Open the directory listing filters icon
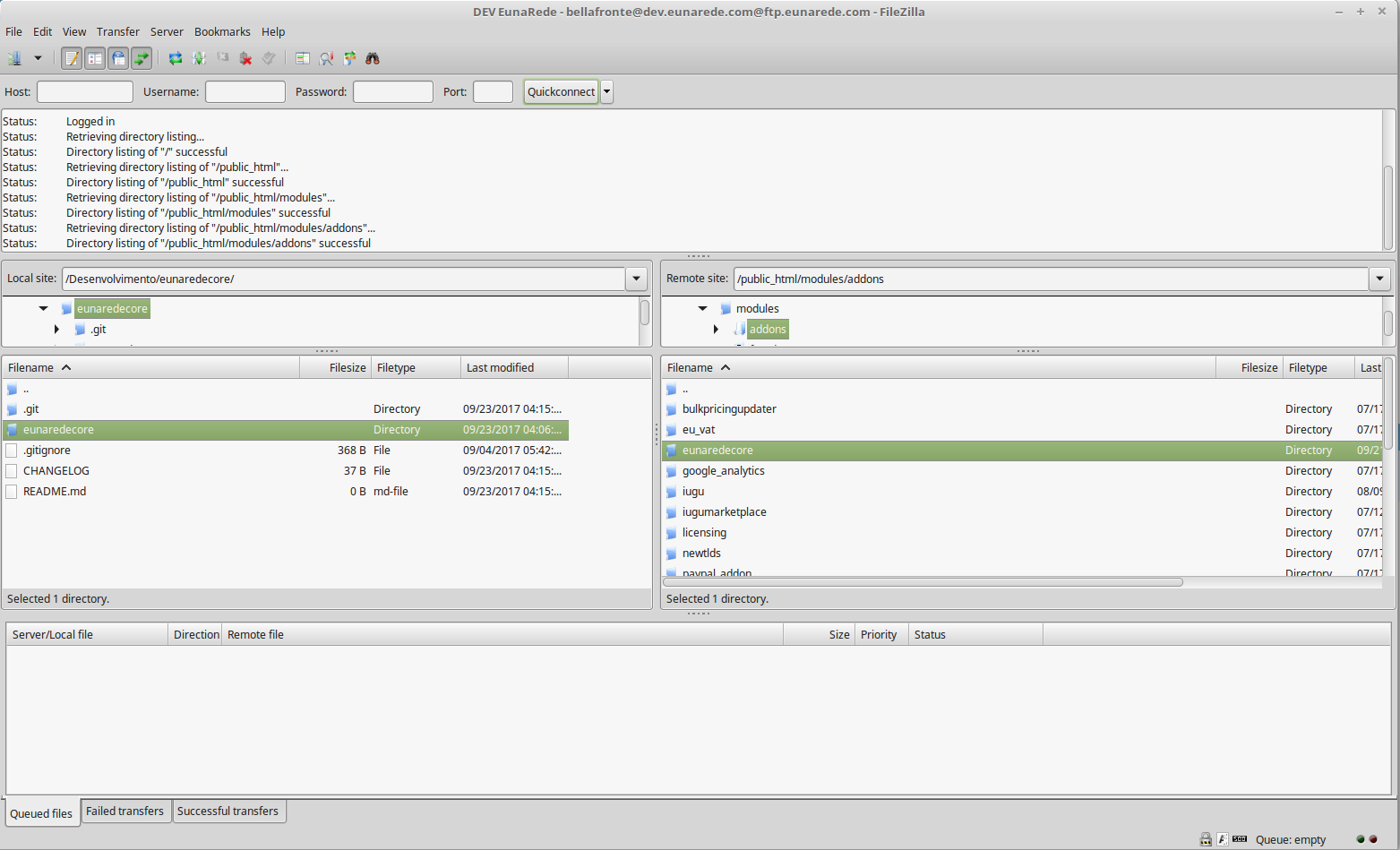 click(x=303, y=58)
